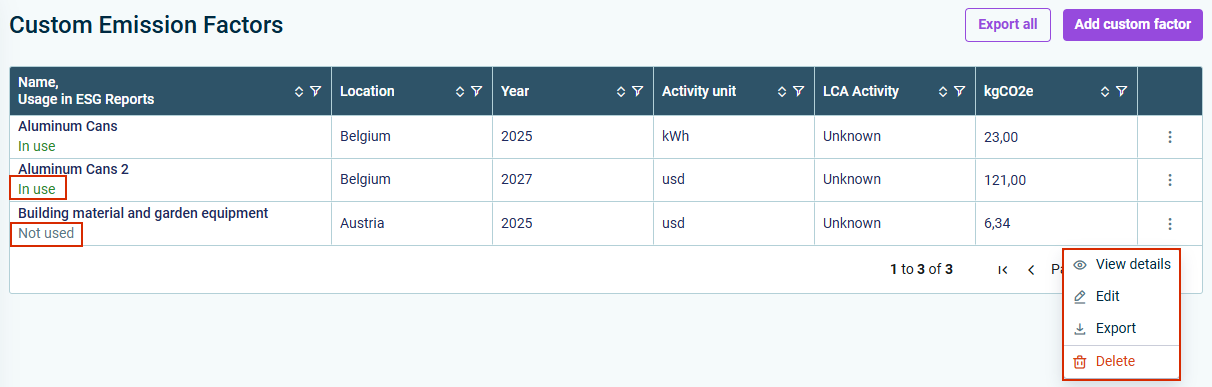Click sort arrows on Activity unit column
Viewport: 1212px width, 387px height.
(782, 91)
